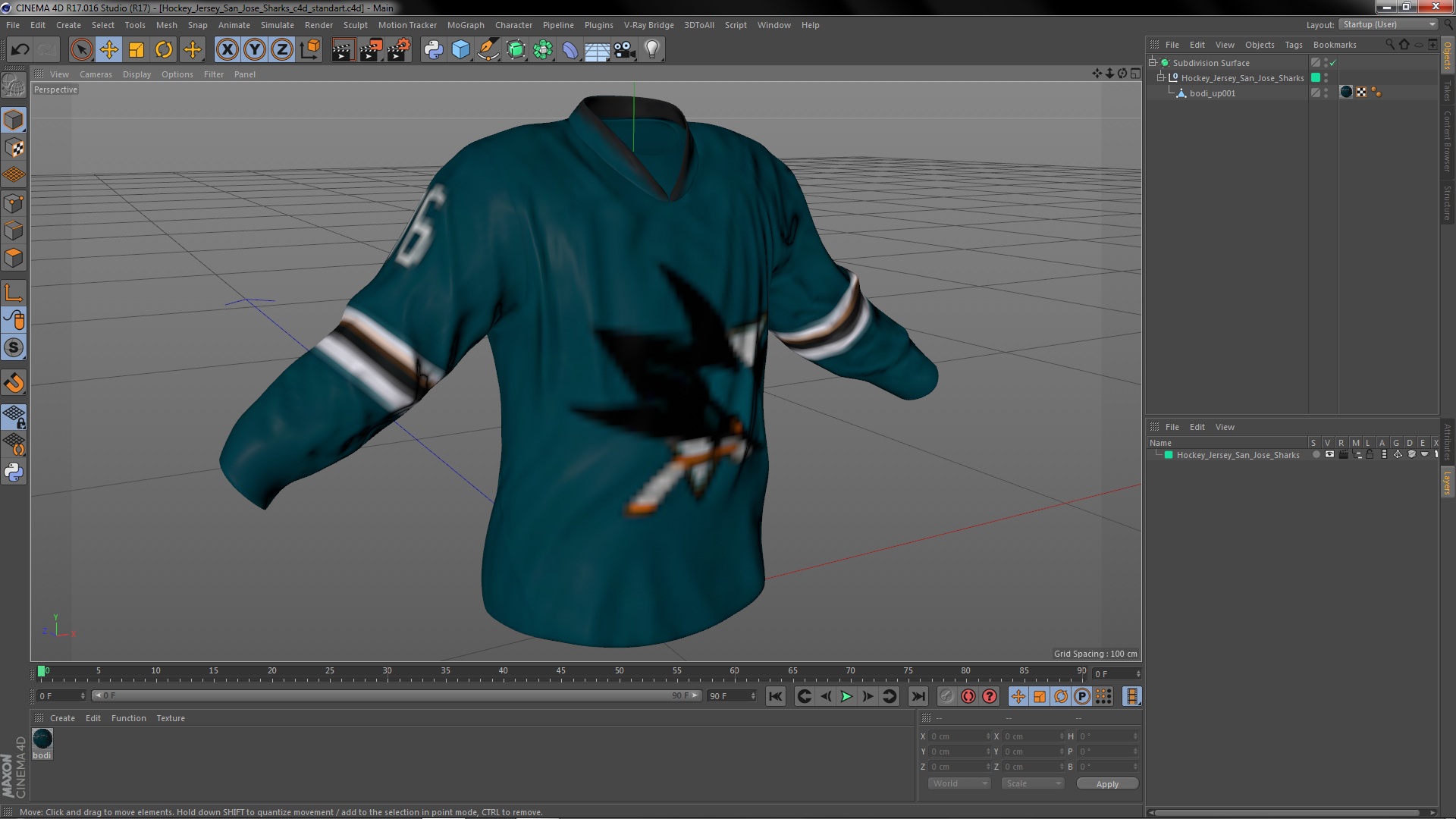Click the Apply button

(x=1107, y=783)
